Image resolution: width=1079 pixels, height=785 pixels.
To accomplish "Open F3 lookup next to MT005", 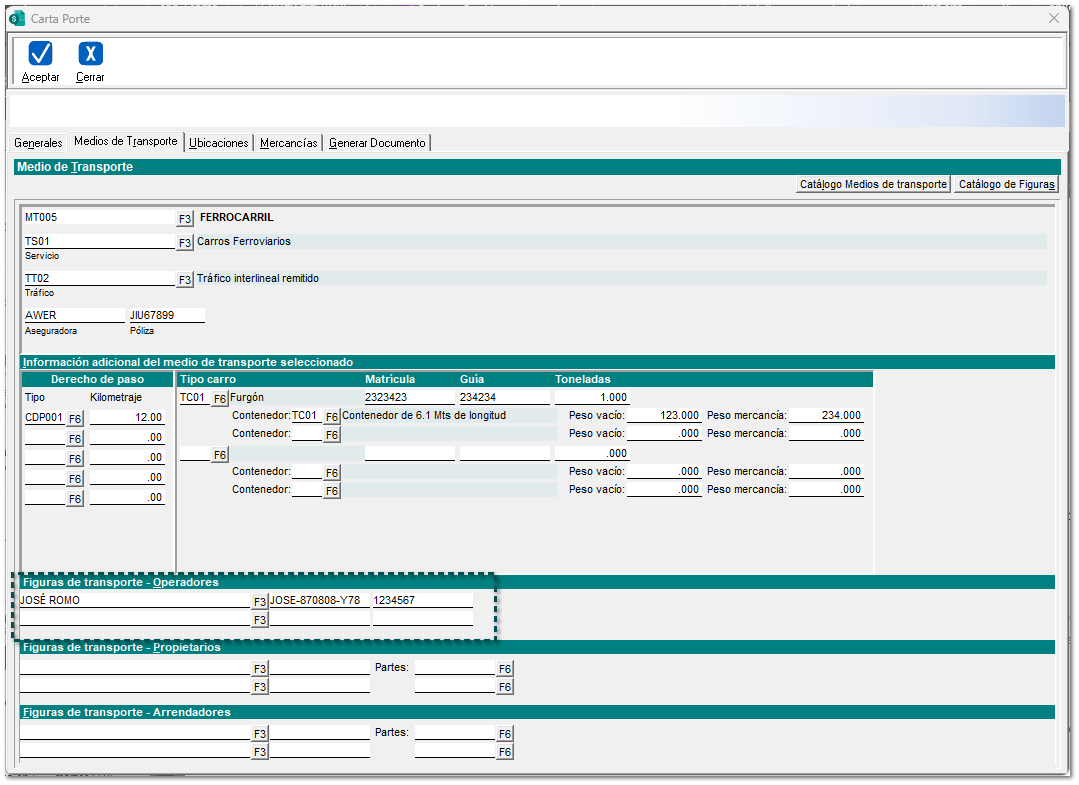I will click(x=185, y=218).
